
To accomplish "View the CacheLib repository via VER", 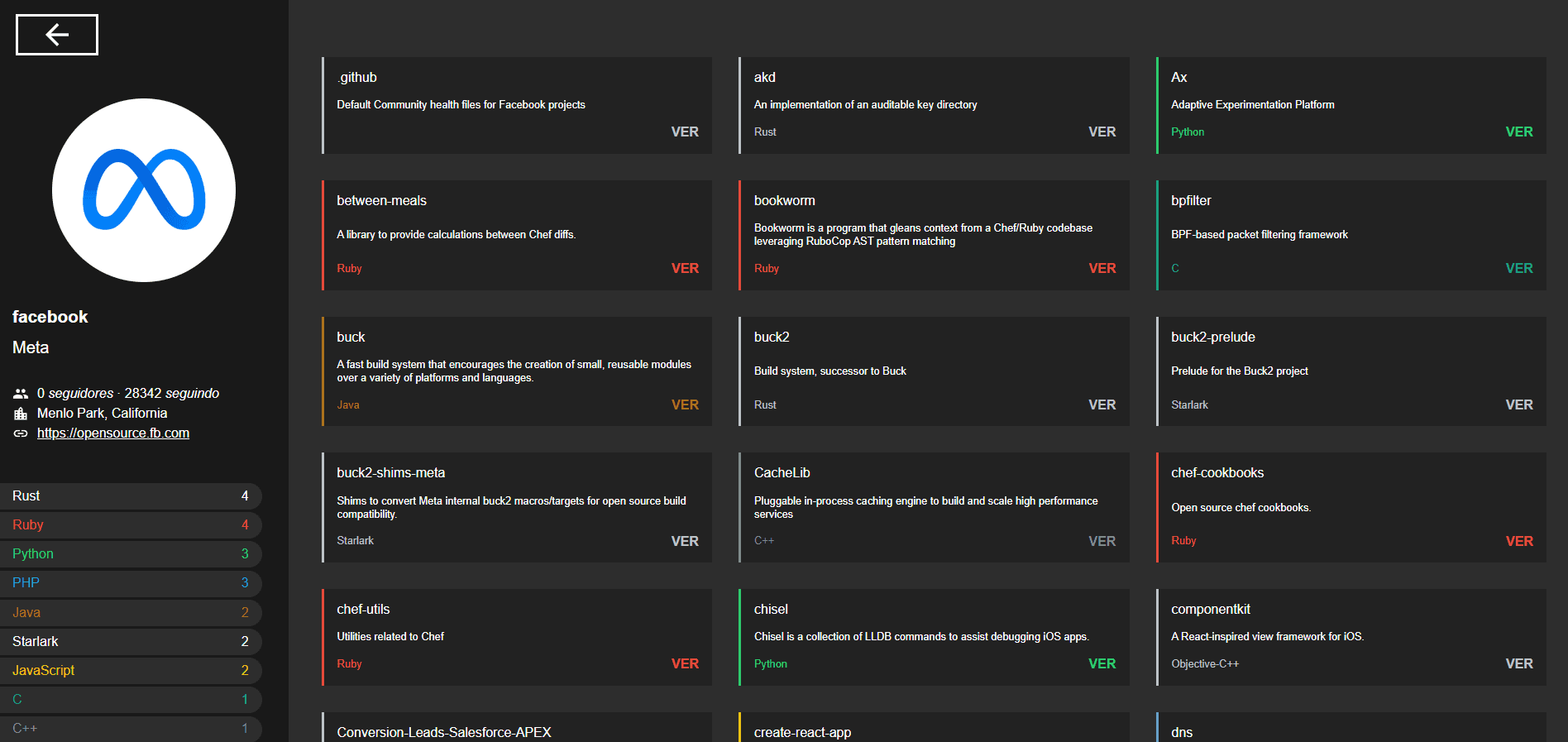I will coord(1102,541).
